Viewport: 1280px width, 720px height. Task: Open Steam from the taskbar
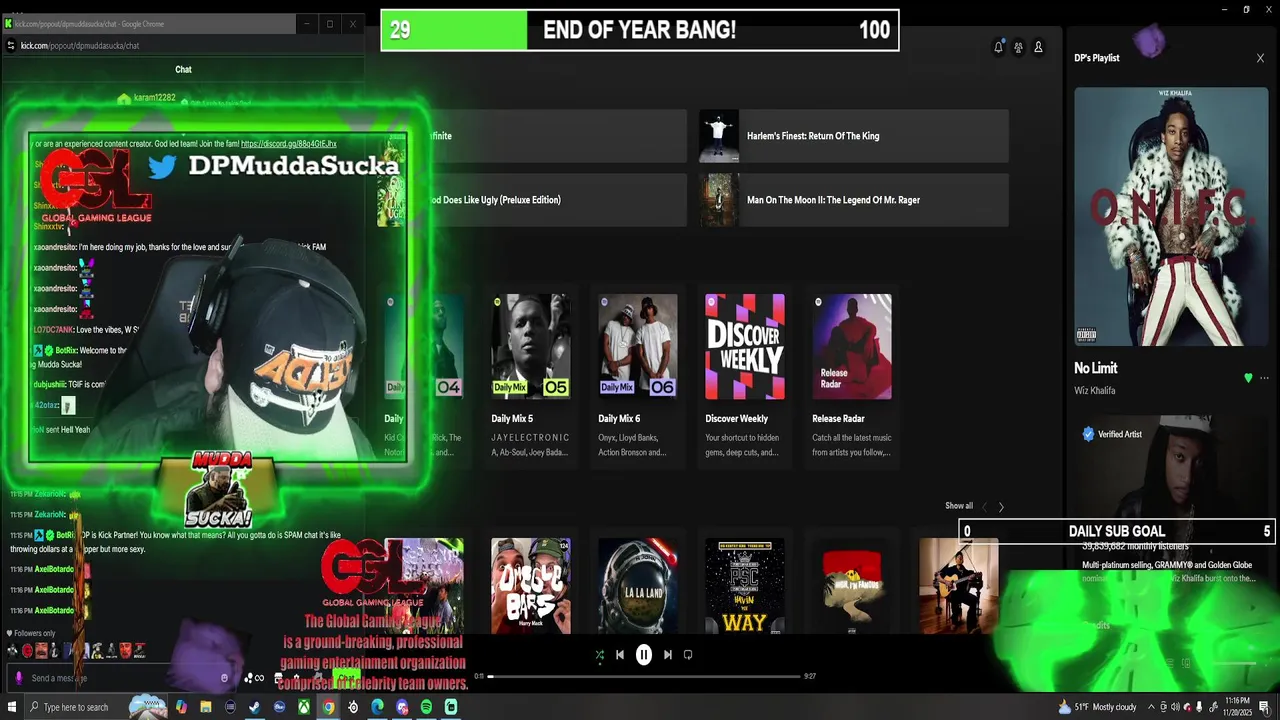coord(255,707)
